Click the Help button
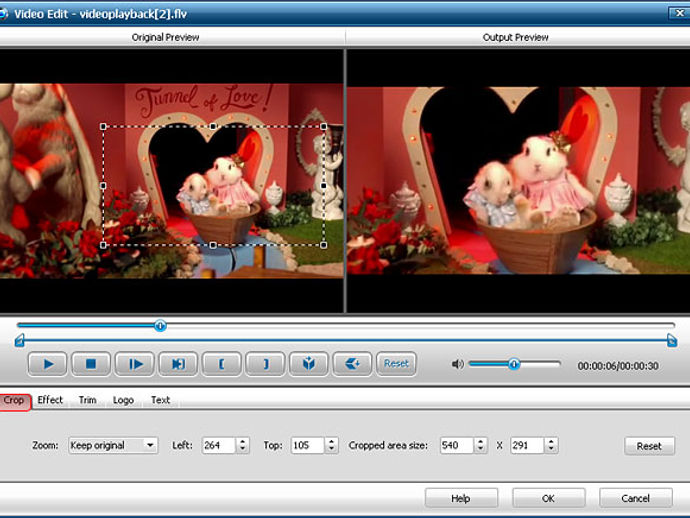 pyautogui.click(x=461, y=498)
